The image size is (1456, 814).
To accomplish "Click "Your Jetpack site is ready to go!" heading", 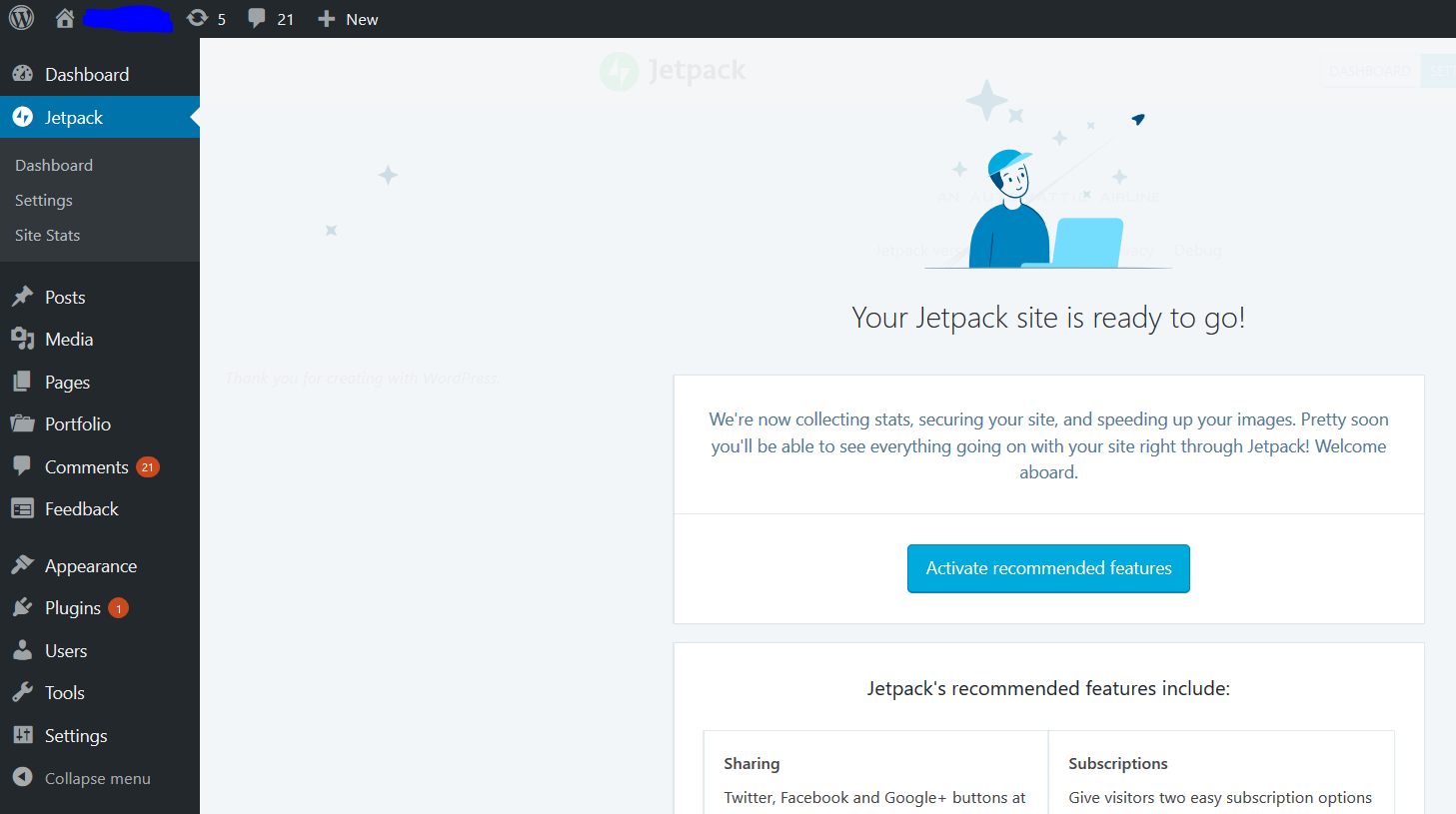I will point(1048,318).
